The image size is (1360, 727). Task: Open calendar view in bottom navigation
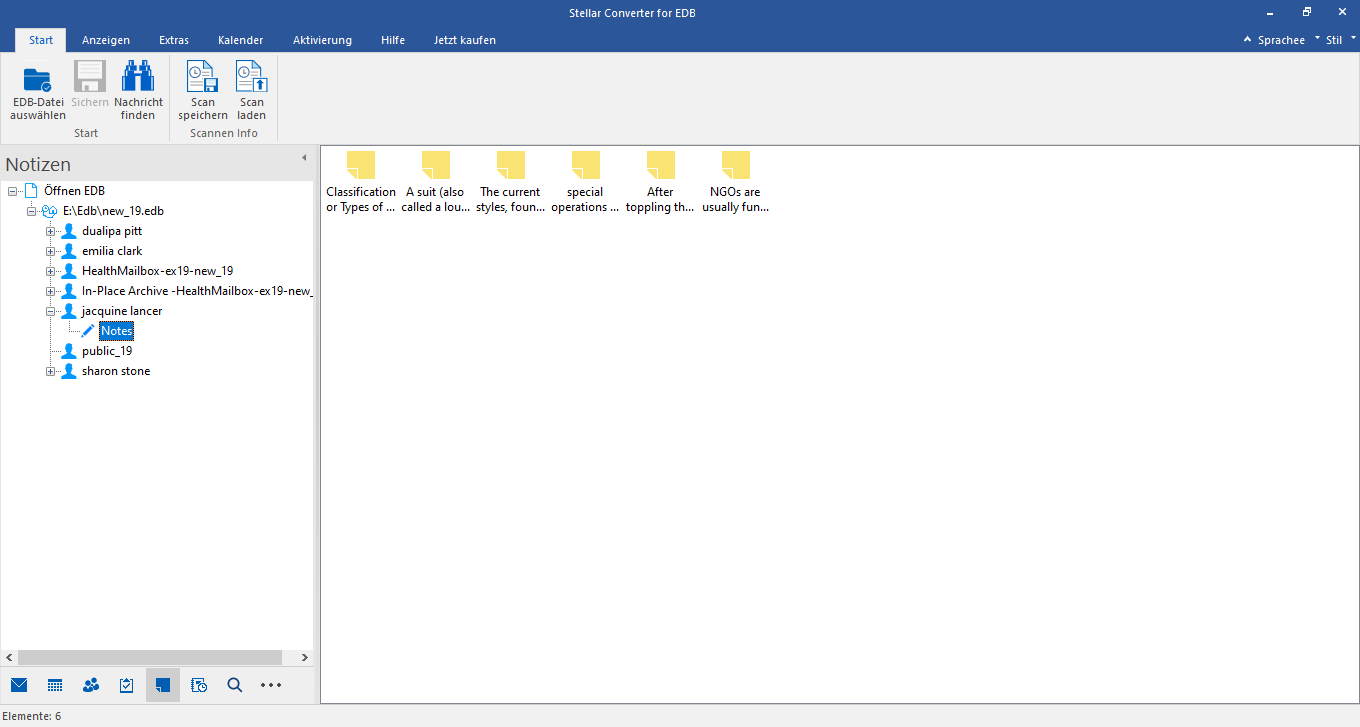(55, 685)
